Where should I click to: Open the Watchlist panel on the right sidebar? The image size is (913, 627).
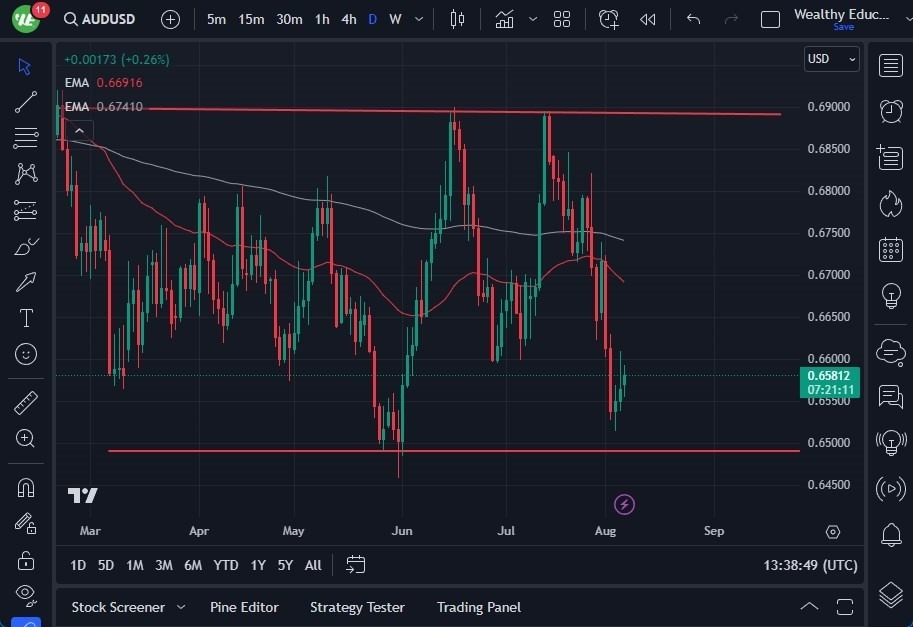(x=891, y=65)
